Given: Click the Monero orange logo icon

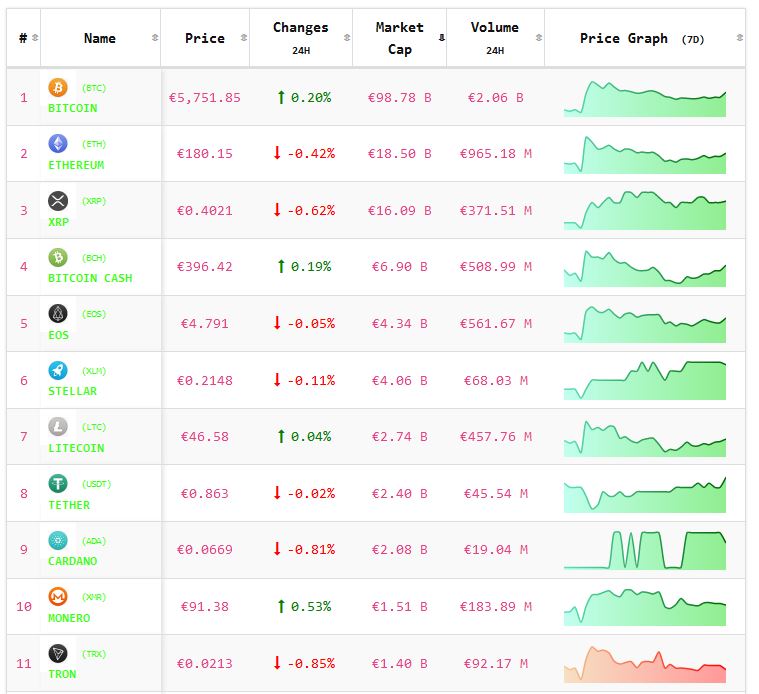Looking at the screenshot, I should coord(58,597).
